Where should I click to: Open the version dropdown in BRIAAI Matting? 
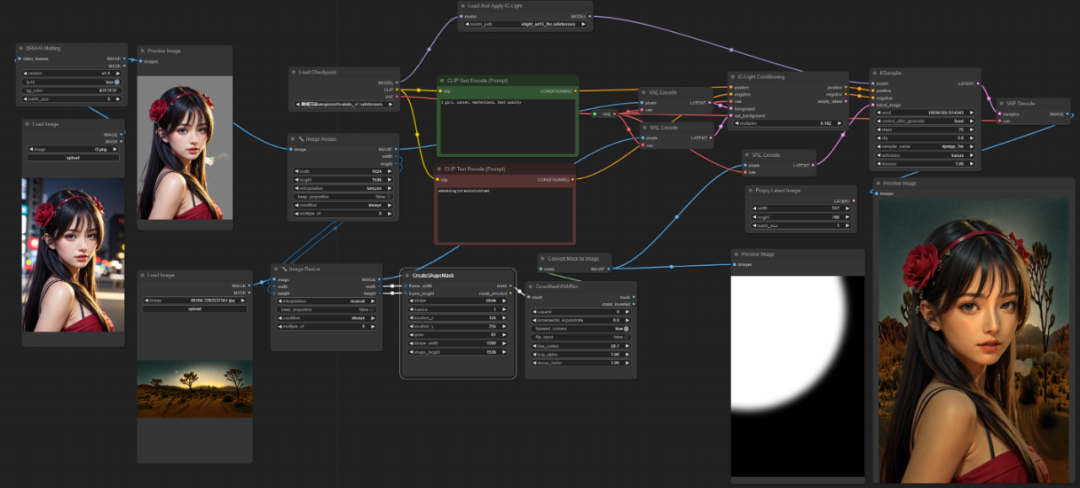point(70,72)
